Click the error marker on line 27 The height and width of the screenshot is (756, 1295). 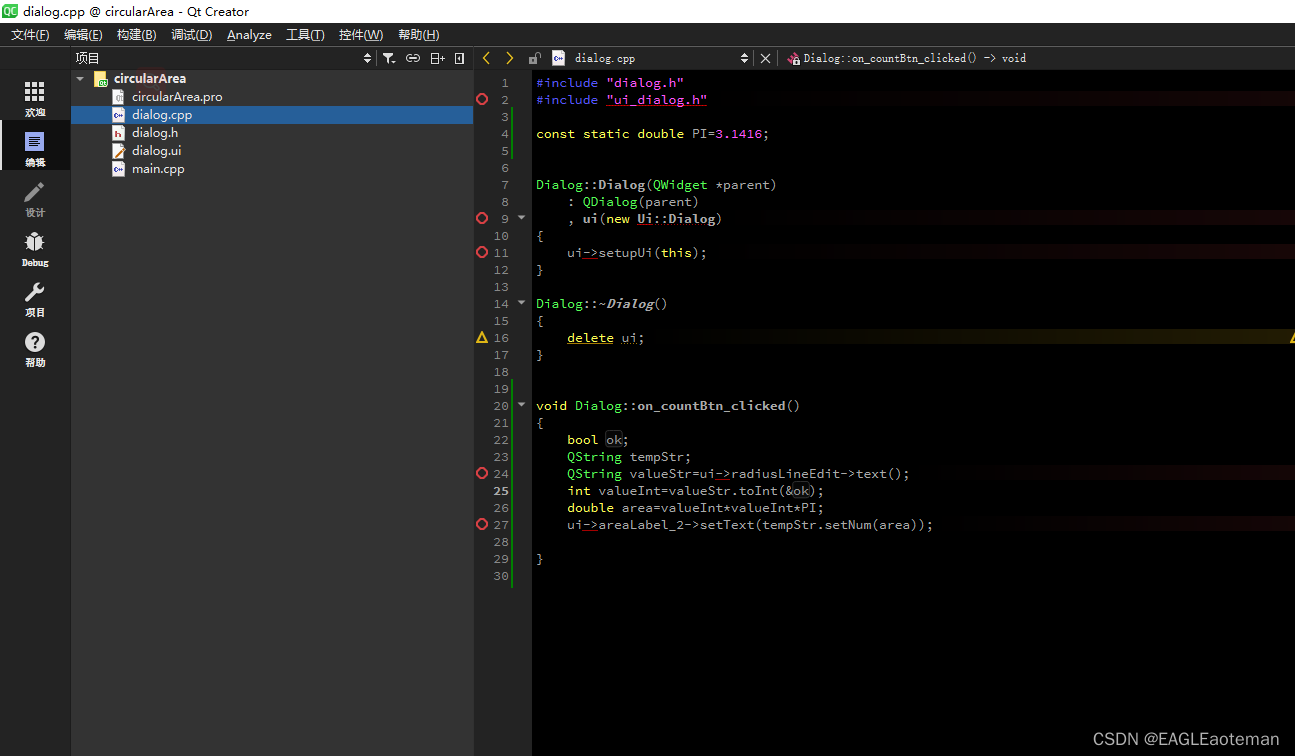(482, 525)
